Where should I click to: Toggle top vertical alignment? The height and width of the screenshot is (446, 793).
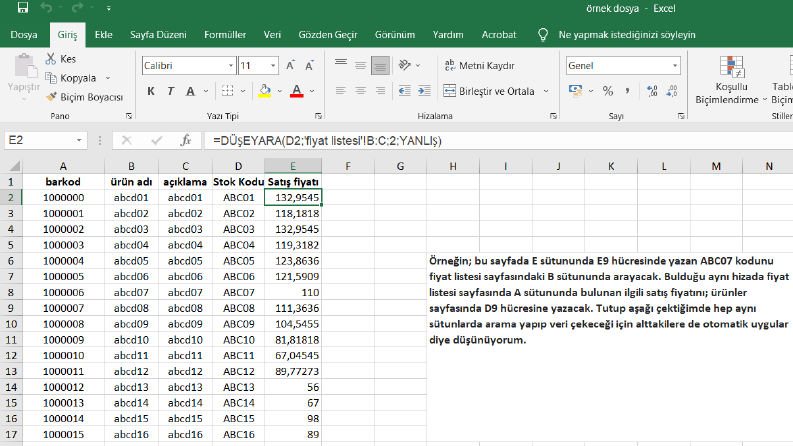(341, 65)
